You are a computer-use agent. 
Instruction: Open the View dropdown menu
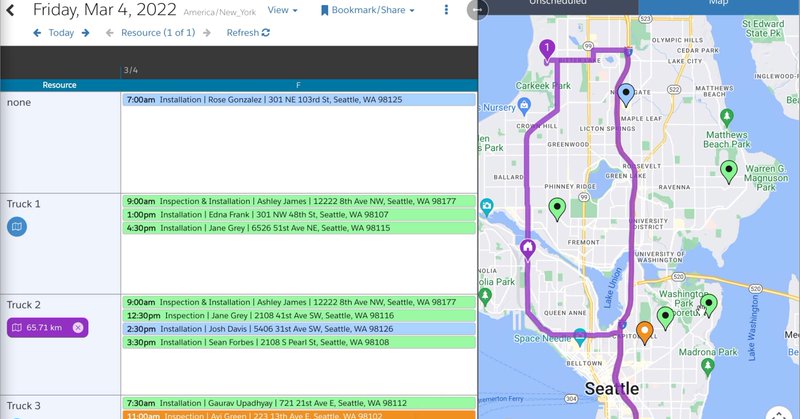[282, 10]
